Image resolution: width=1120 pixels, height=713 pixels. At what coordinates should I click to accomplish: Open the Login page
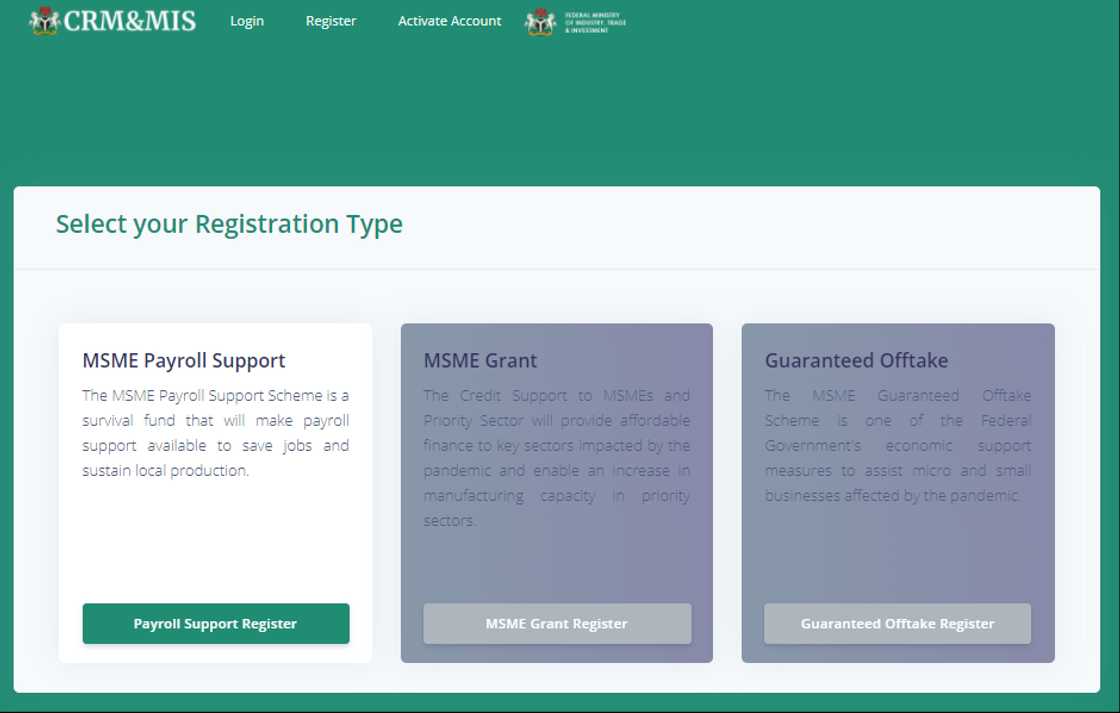pos(247,20)
